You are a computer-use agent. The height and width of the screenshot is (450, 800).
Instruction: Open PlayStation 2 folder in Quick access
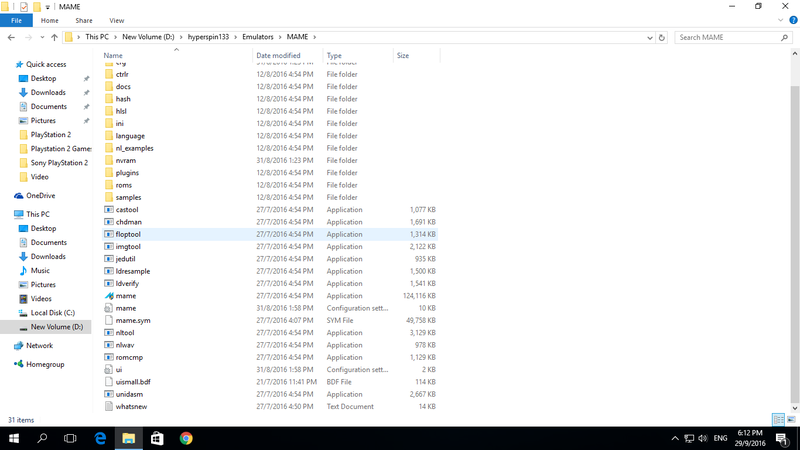pos(51,135)
